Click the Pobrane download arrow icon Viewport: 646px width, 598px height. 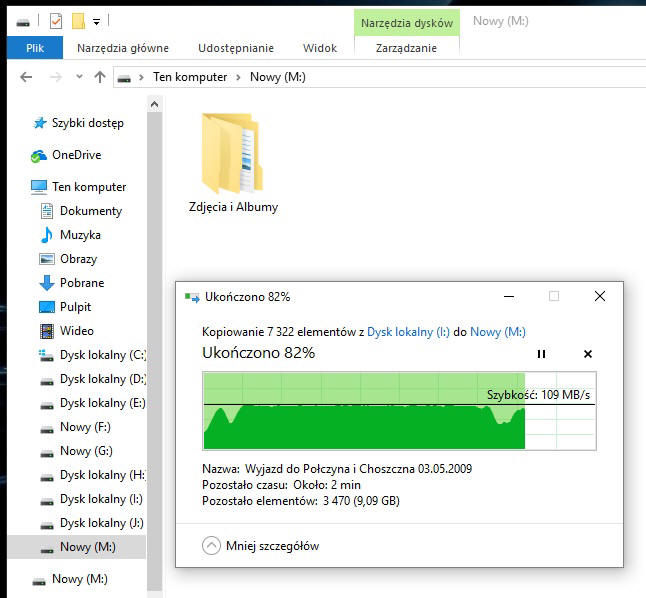click(x=47, y=283)
